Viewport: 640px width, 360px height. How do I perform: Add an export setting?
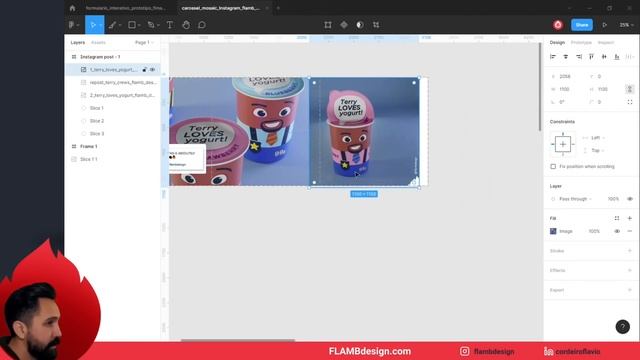[x=630, y=290]
